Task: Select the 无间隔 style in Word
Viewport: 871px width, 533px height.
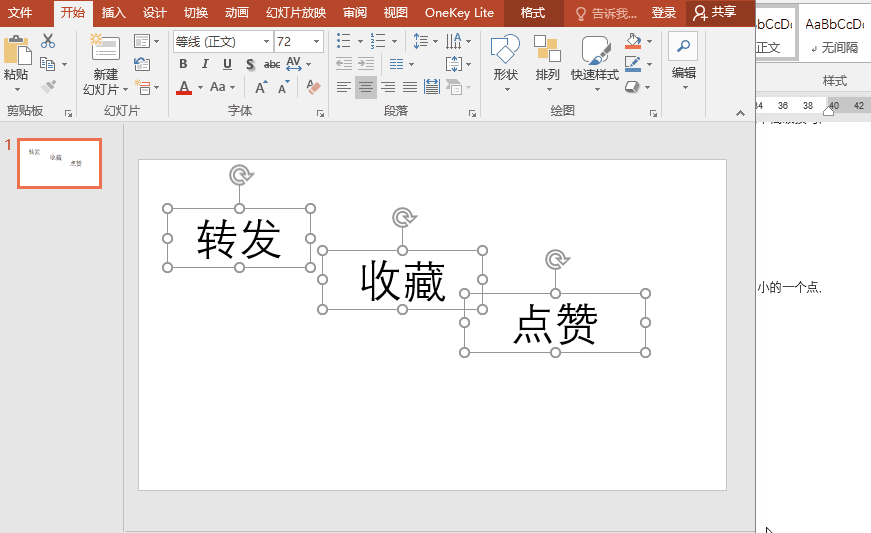Action: (834, 34)
